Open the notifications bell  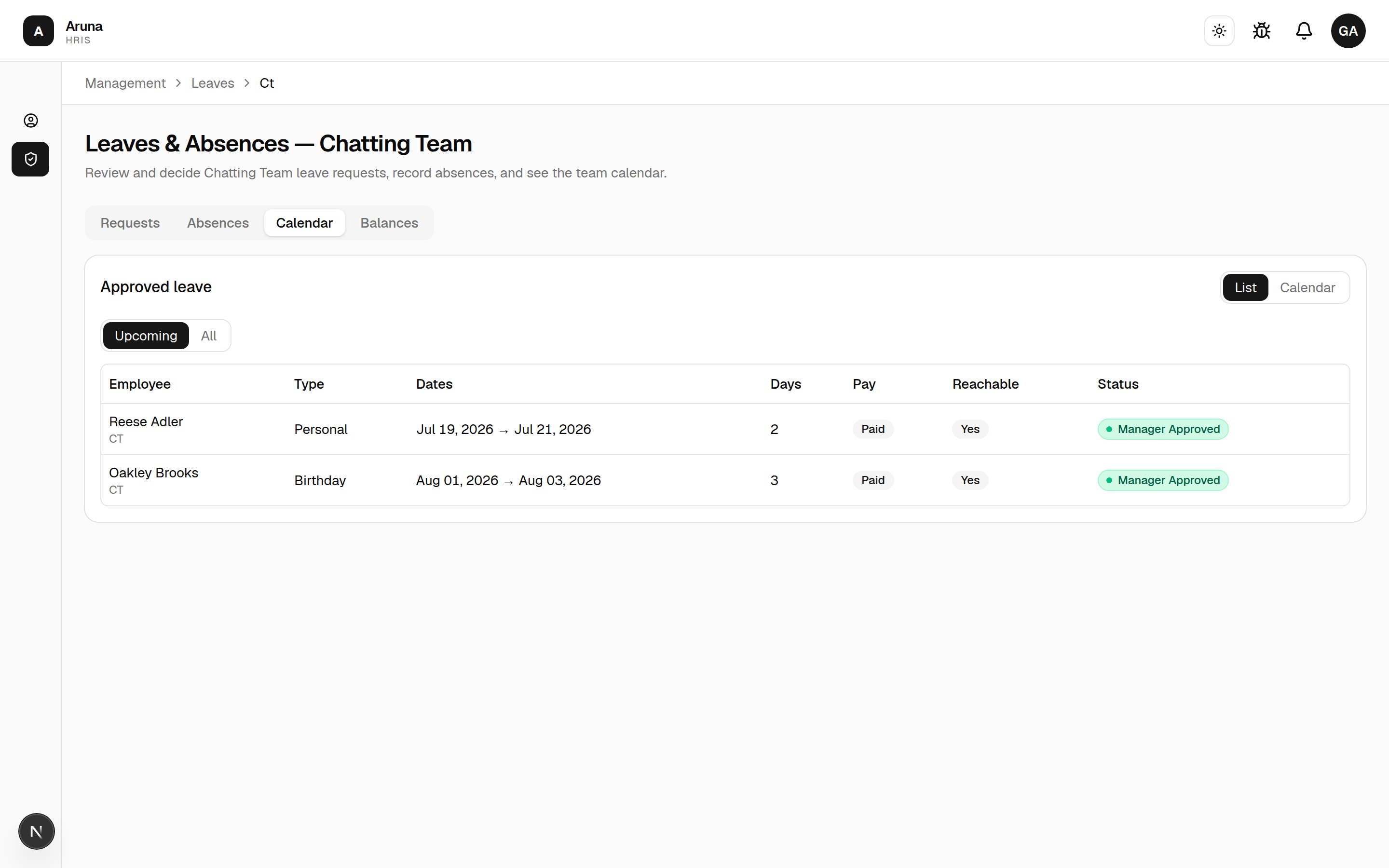coord(1304,30)
